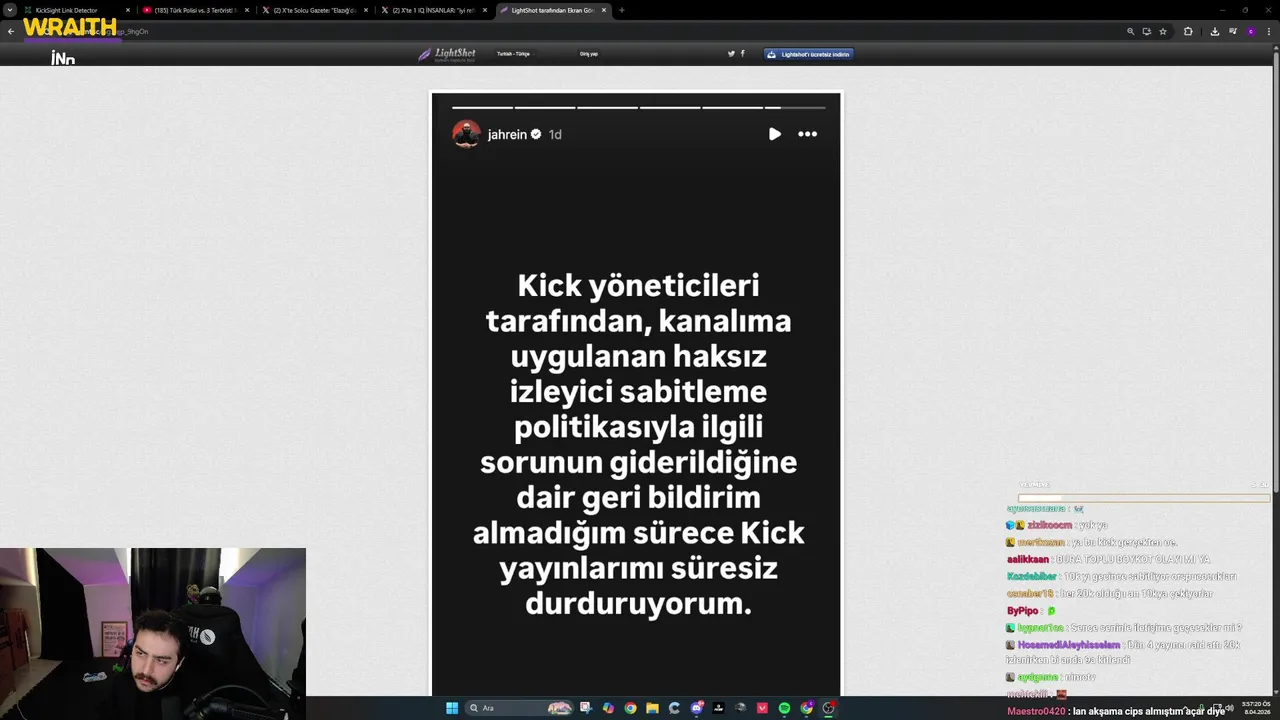Viewport: 1280px width, 720px height.
Task: Open the Google Chrome taskbar icon
Action: pos(630,708)
